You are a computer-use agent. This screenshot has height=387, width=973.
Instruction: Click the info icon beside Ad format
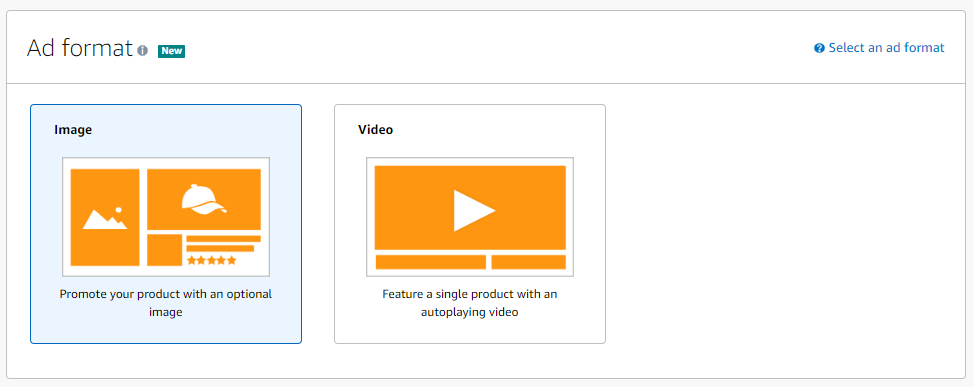[x=143, y=50]
